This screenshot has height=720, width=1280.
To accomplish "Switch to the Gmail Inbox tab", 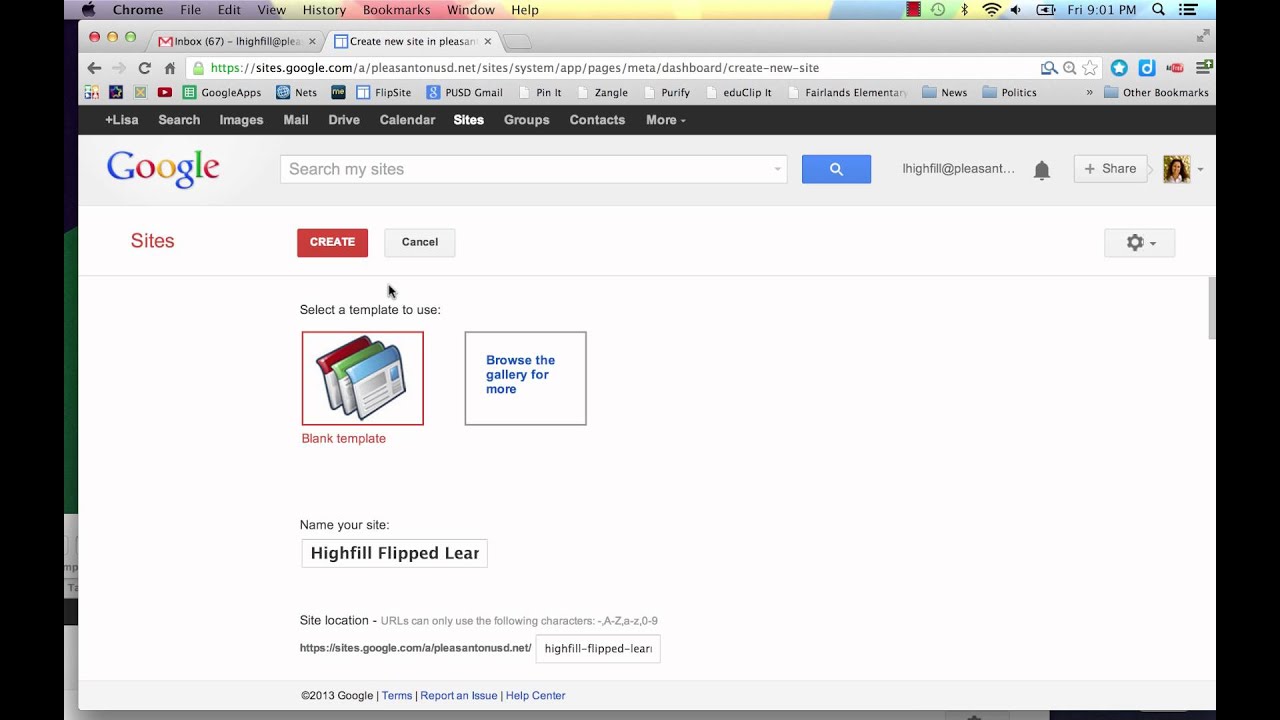I will [238, 41].
